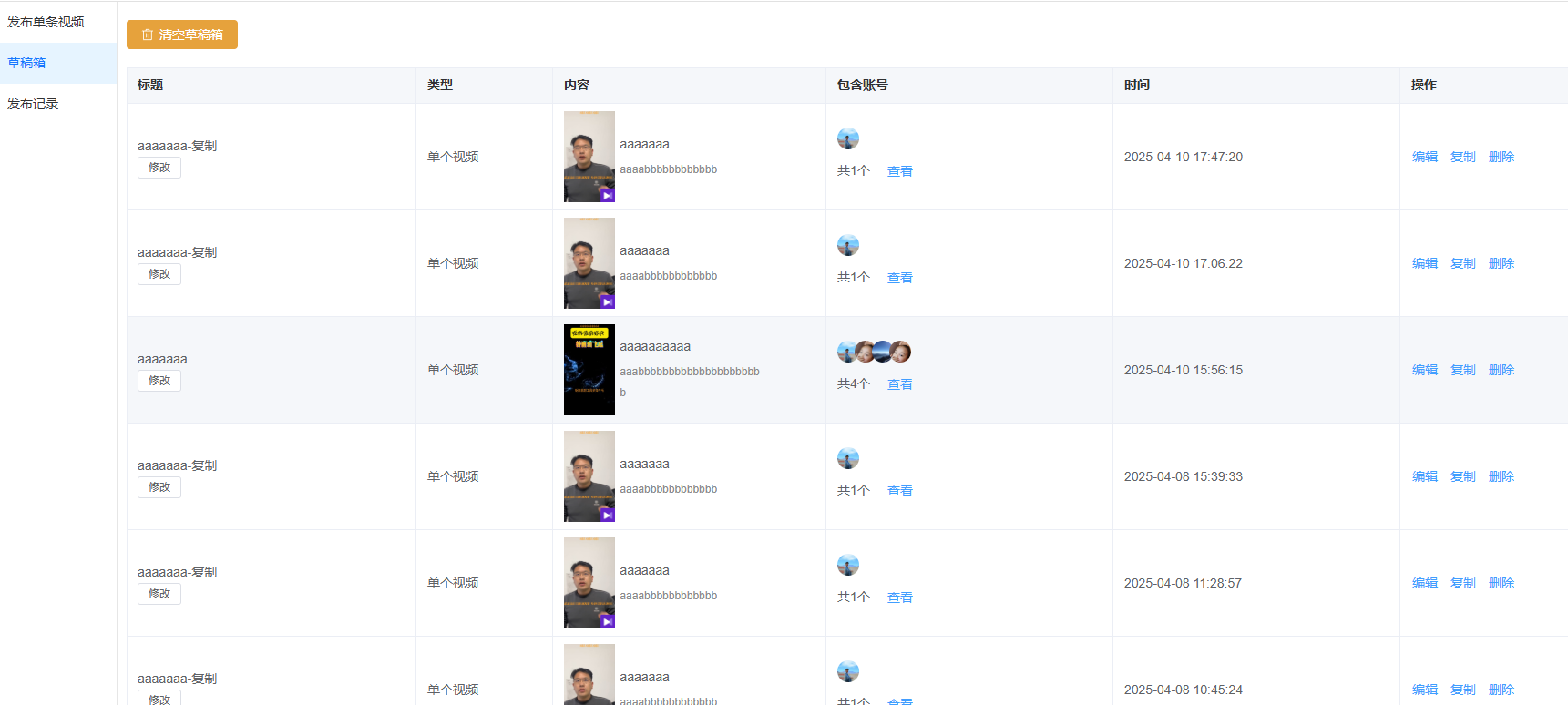Click 查看 for the 4-account row

[x=899, y=384]
